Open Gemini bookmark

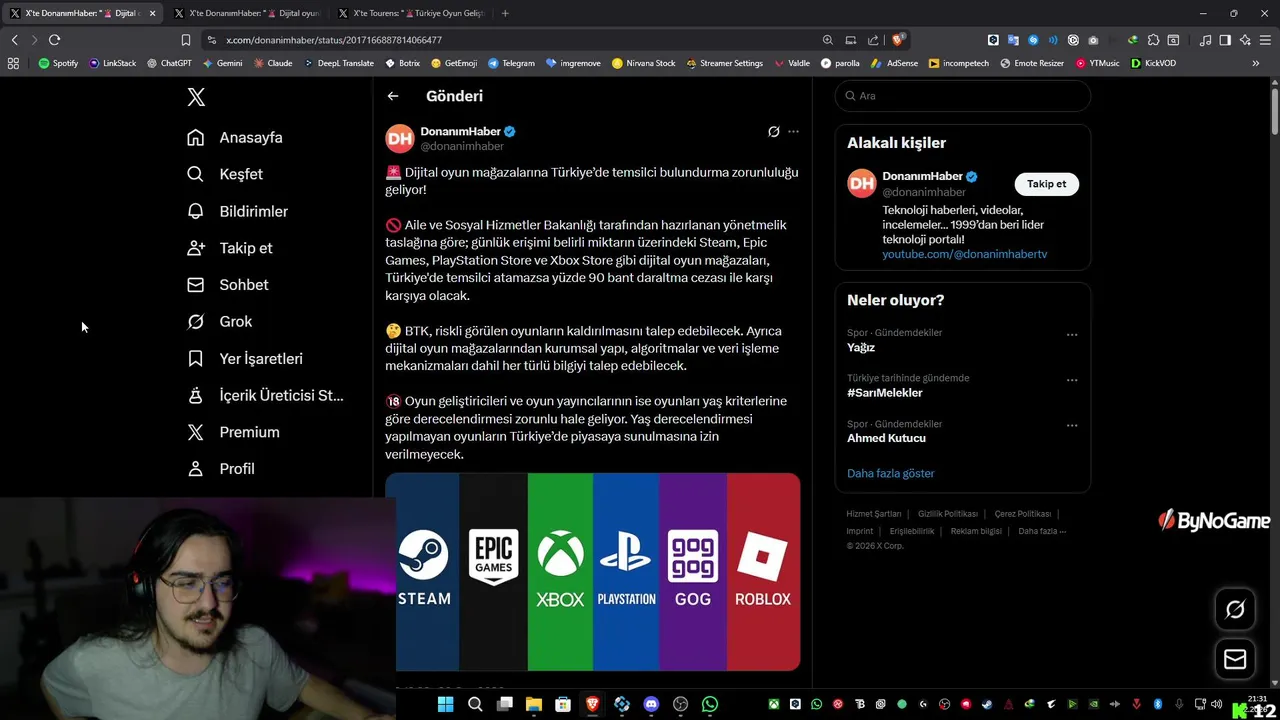(x=222, y=63)
